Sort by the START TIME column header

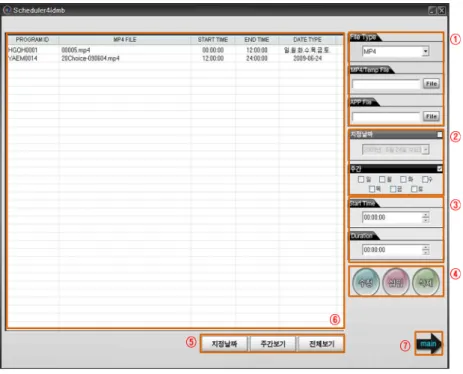[213, 40]
